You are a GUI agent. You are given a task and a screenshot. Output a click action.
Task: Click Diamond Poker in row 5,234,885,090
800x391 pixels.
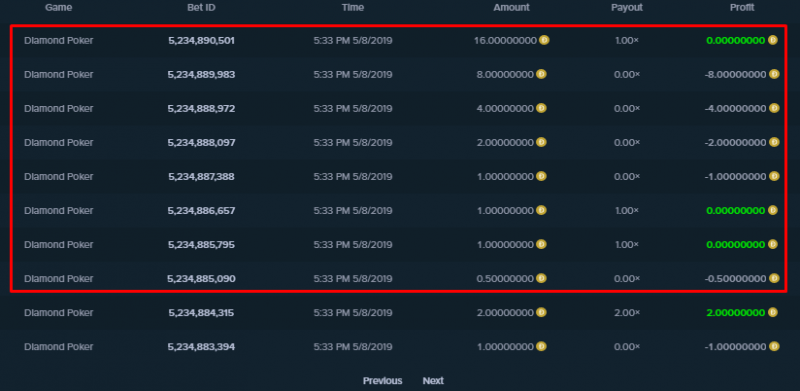(x=59, y=279)
